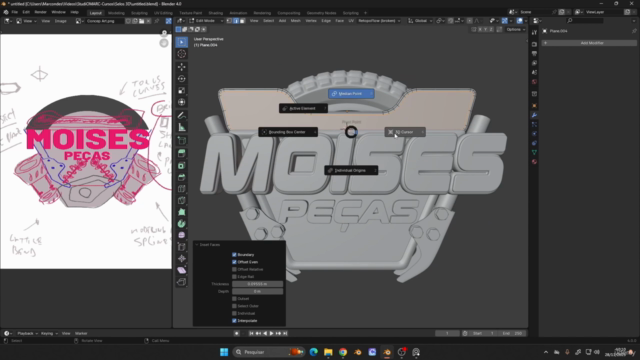Switch to the Modeling workspace tab
The height and width of the screenshot is (360, 640).
[x=116, y=13]
